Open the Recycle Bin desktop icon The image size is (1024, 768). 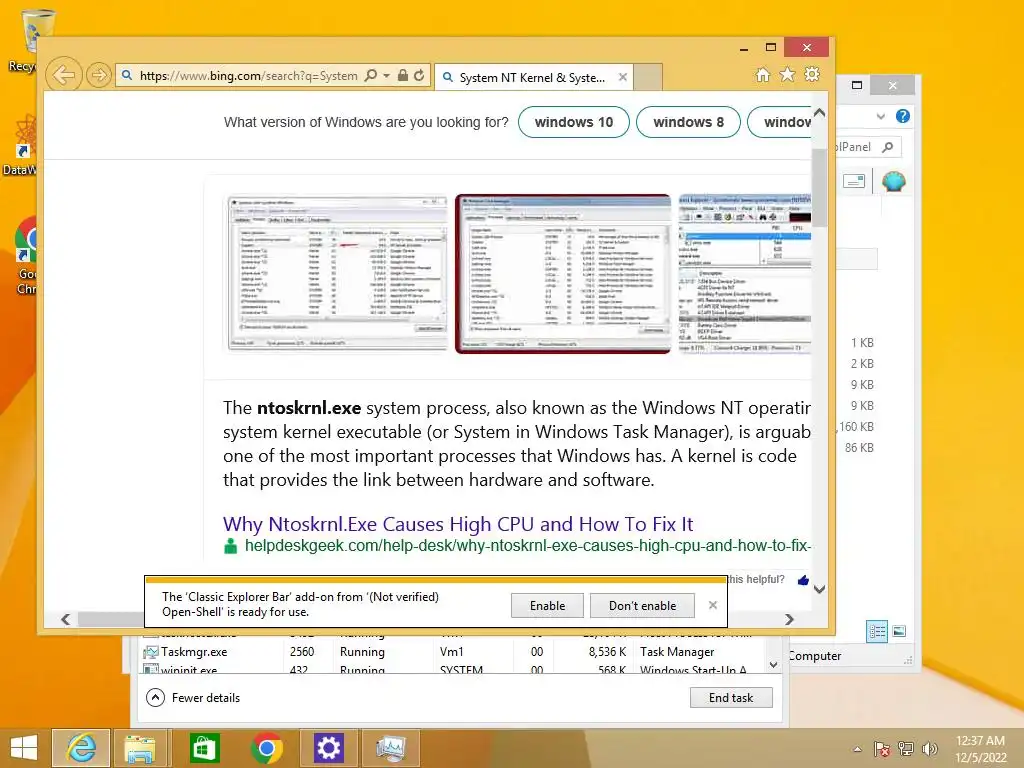pyautogui.click(x=23, y=40)
